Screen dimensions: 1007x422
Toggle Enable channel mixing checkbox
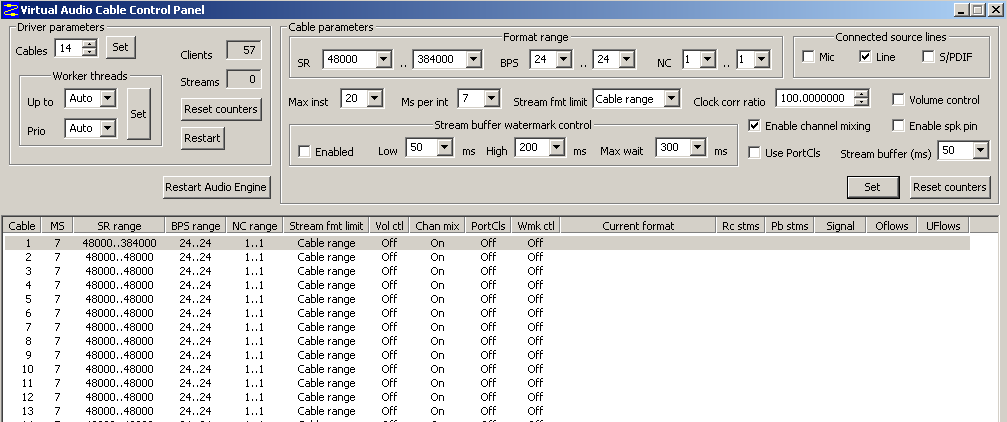click(754, 126)
